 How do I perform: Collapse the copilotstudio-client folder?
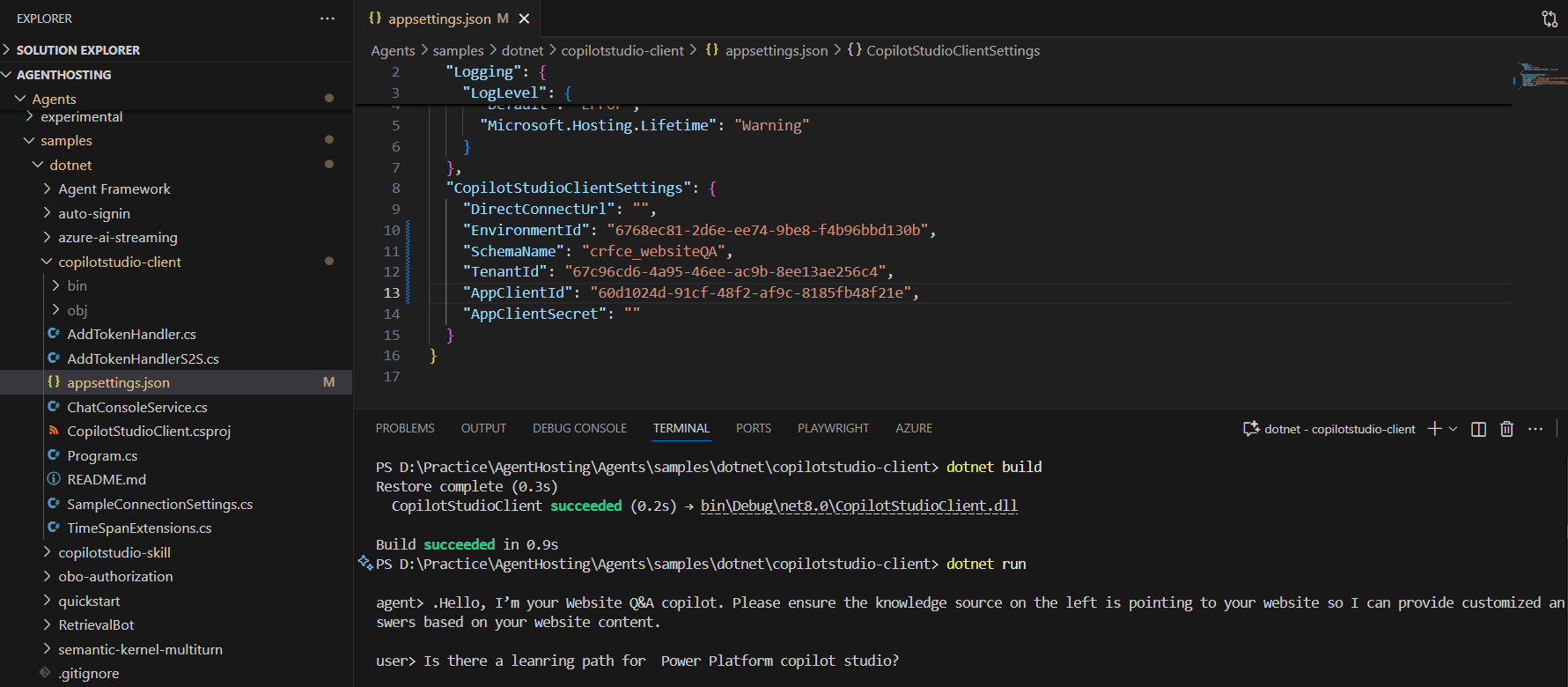(120, 262)
